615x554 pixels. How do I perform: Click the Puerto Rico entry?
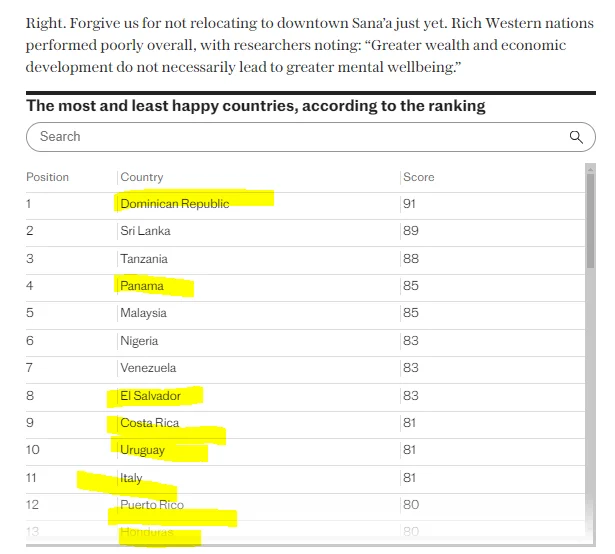152,505
